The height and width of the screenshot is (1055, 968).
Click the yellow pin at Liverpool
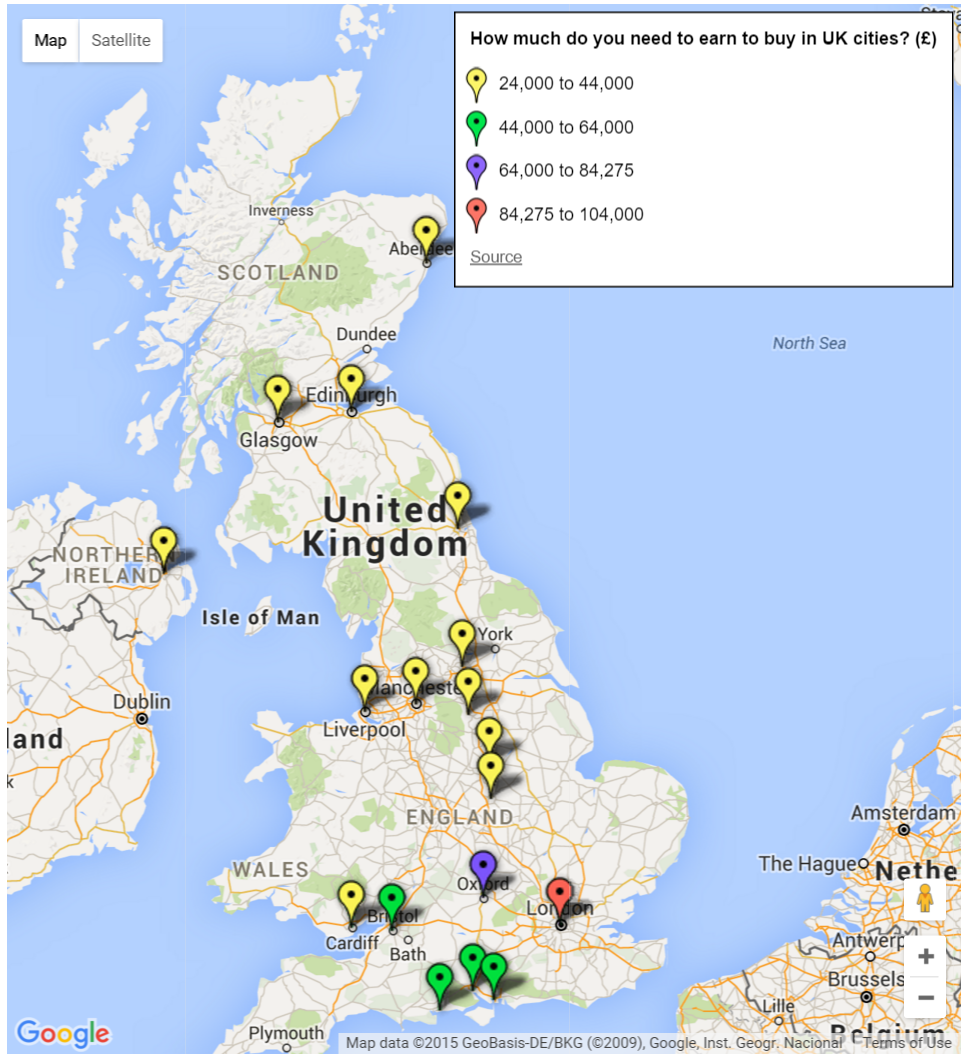(x=364, y=682)
